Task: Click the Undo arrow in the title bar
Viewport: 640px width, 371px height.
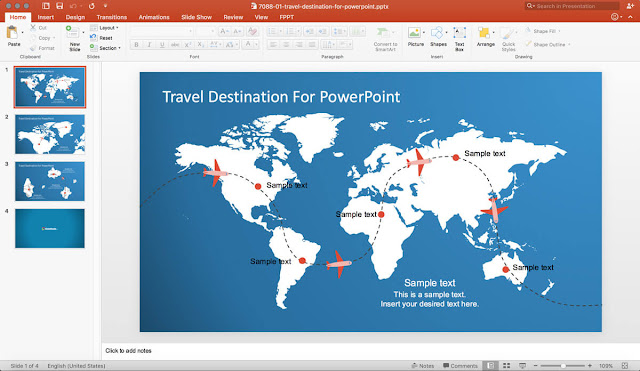Action: pyautogui.click(x=73, y=6)
